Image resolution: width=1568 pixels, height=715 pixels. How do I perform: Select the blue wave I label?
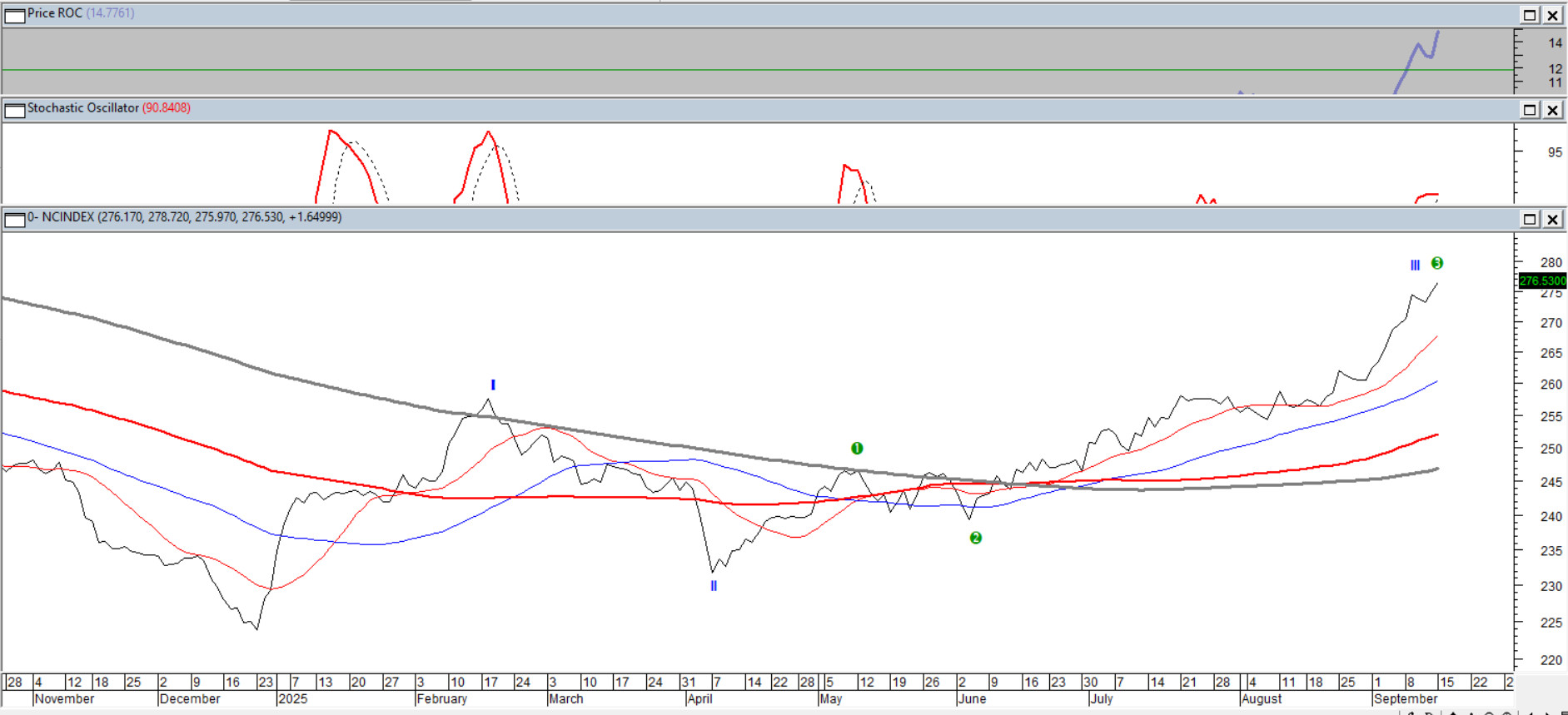click(x=493, y=385)
